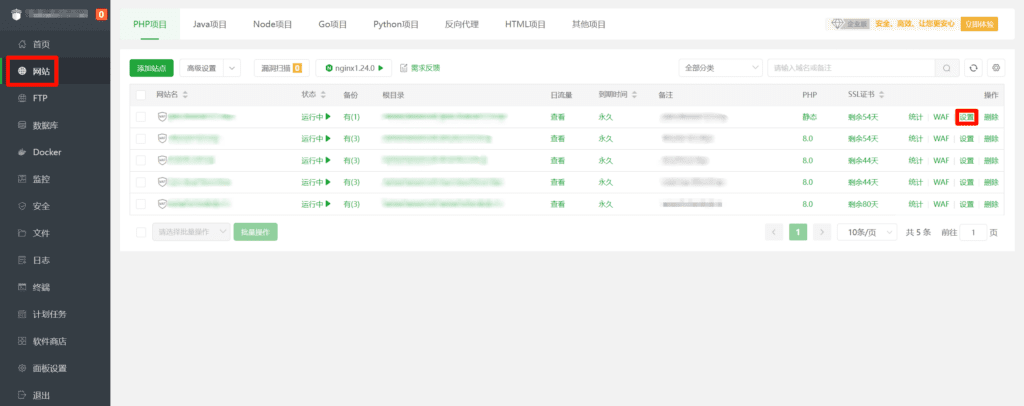Tick the checkbox of the 剩余80天 row

141,204
